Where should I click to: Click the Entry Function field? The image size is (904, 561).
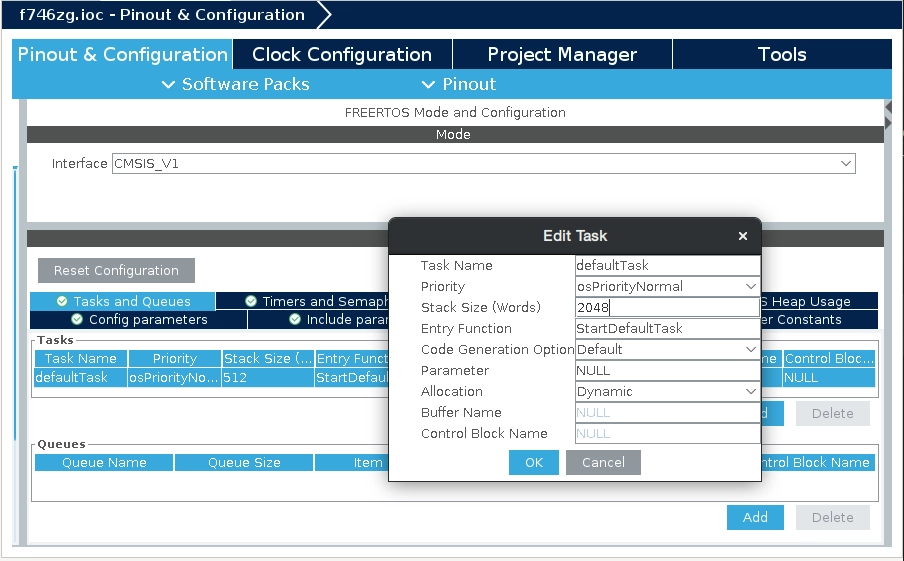(667, 329)
